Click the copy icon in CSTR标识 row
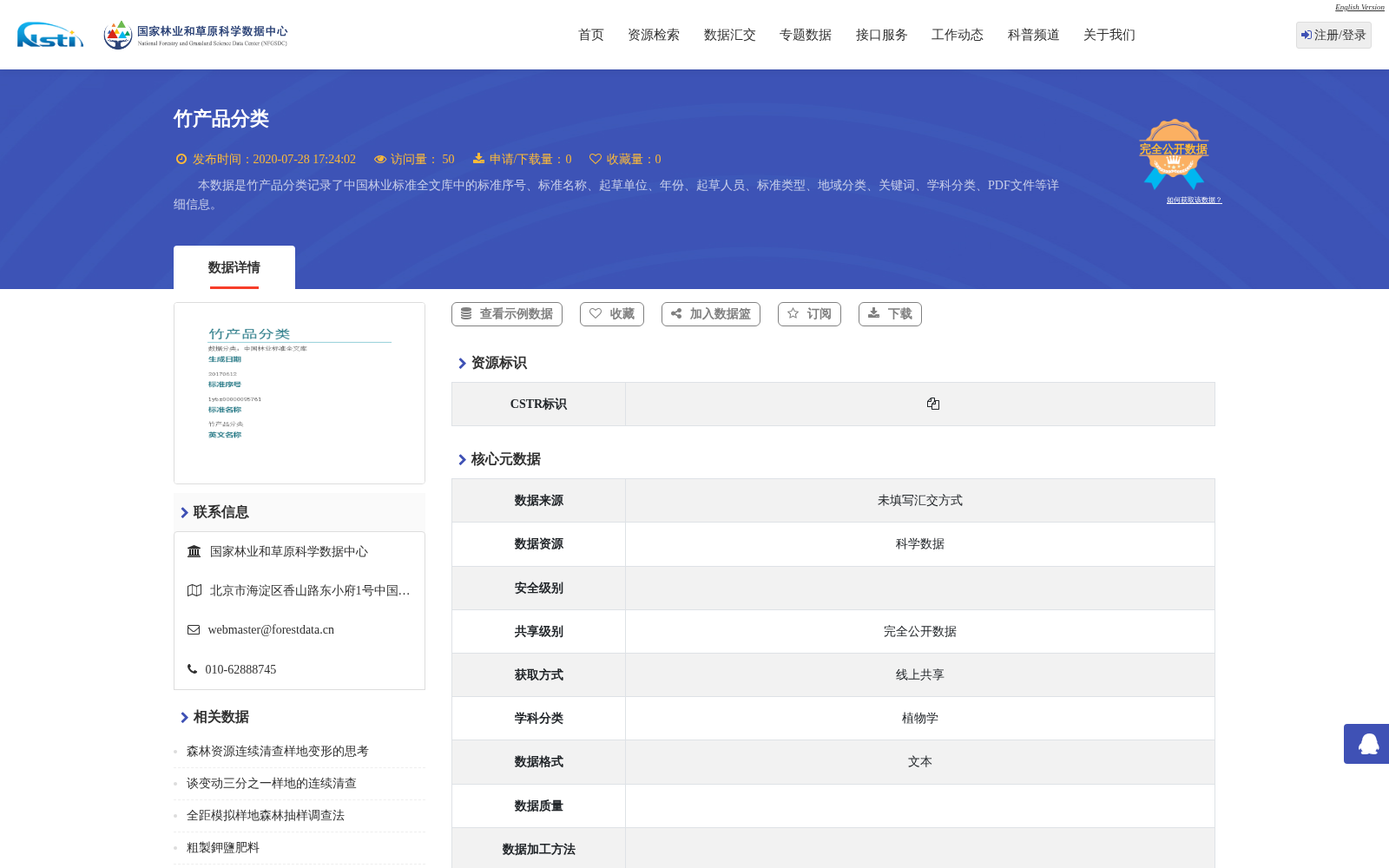Viewport: 1389px width, 868px height. click(x=933, y=404)
